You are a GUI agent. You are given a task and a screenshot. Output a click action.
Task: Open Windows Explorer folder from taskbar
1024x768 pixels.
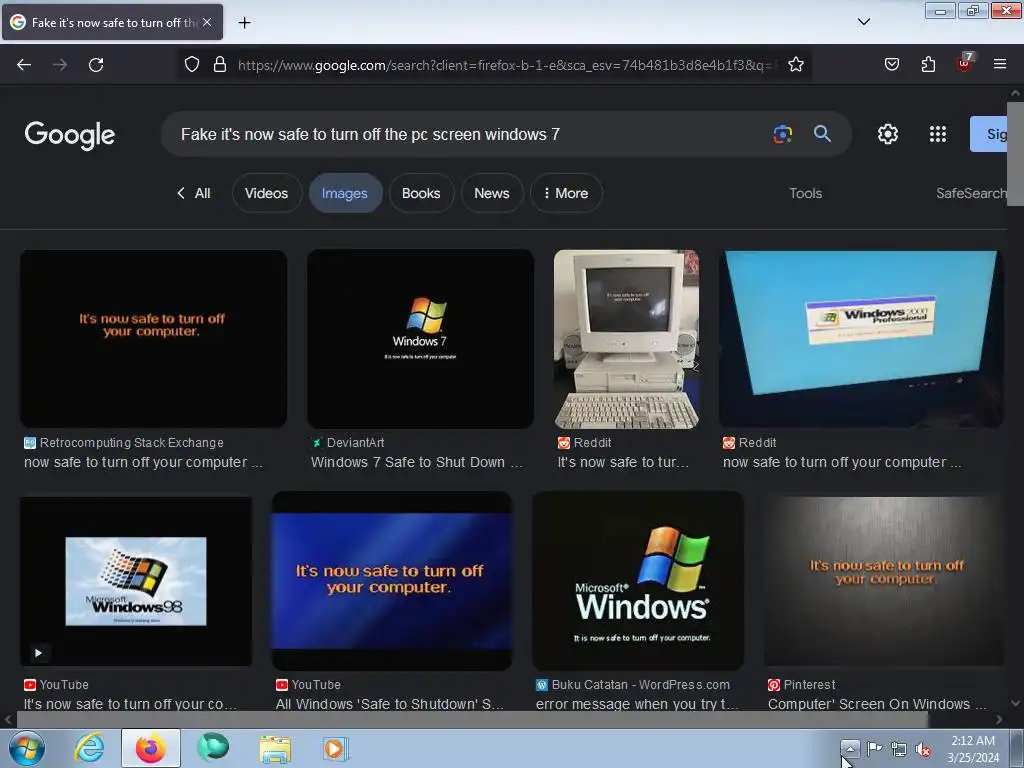pyautogui.click(x=275, y=748)
